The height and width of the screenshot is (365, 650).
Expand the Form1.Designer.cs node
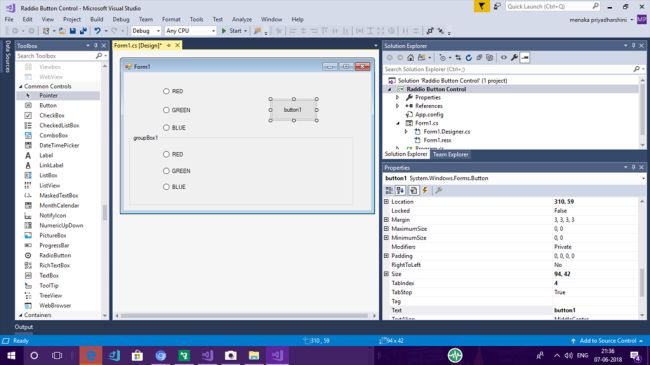click(406, 131)
